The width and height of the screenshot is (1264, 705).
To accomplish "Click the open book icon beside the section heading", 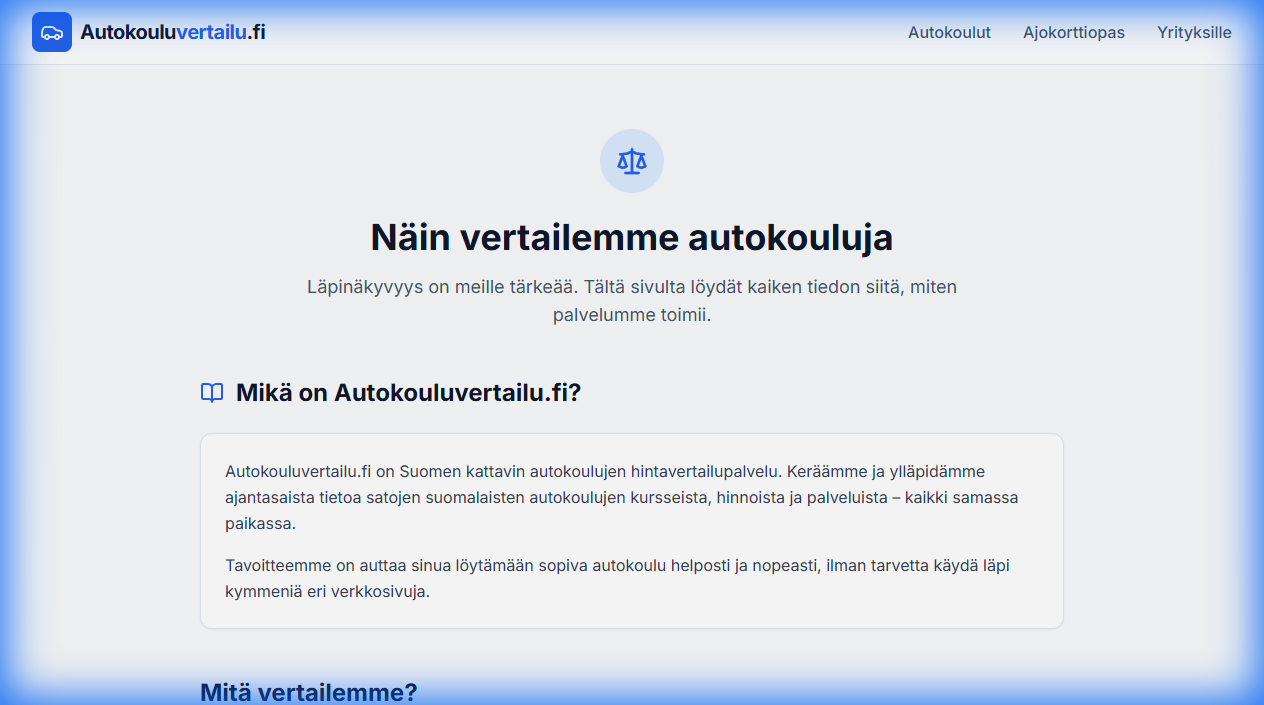I will (211, 393).
